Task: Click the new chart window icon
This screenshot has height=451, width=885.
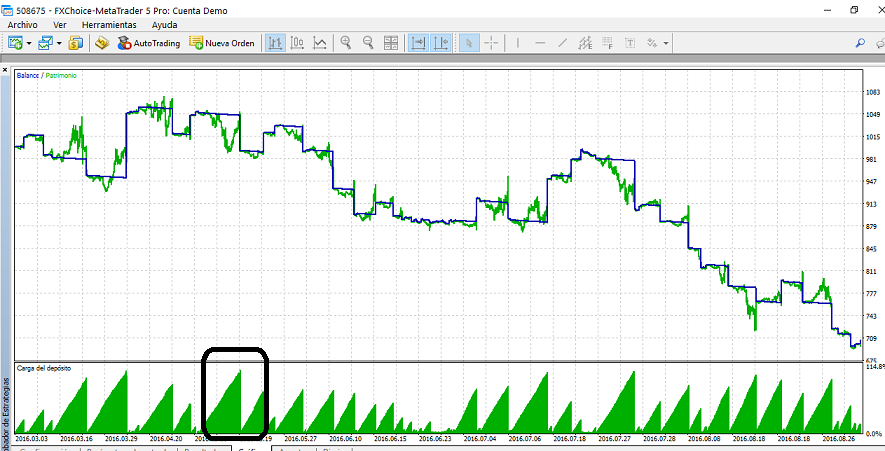Action: 16,43
